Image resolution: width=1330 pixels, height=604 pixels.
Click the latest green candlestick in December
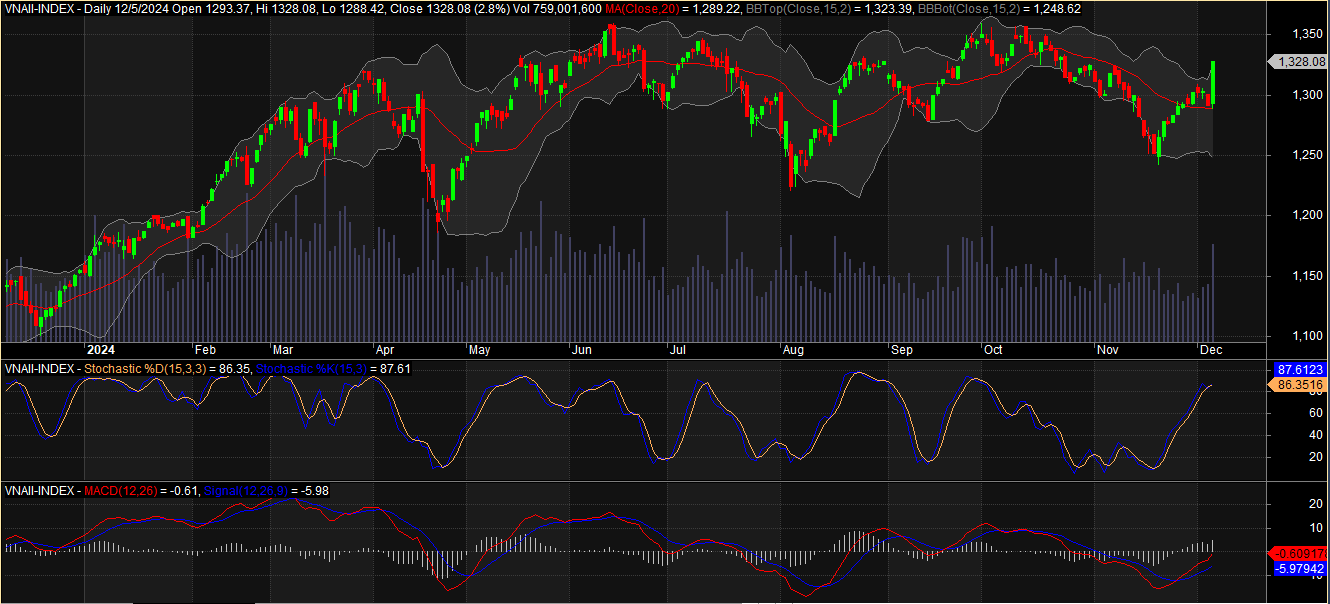(x=1213, y=83)
